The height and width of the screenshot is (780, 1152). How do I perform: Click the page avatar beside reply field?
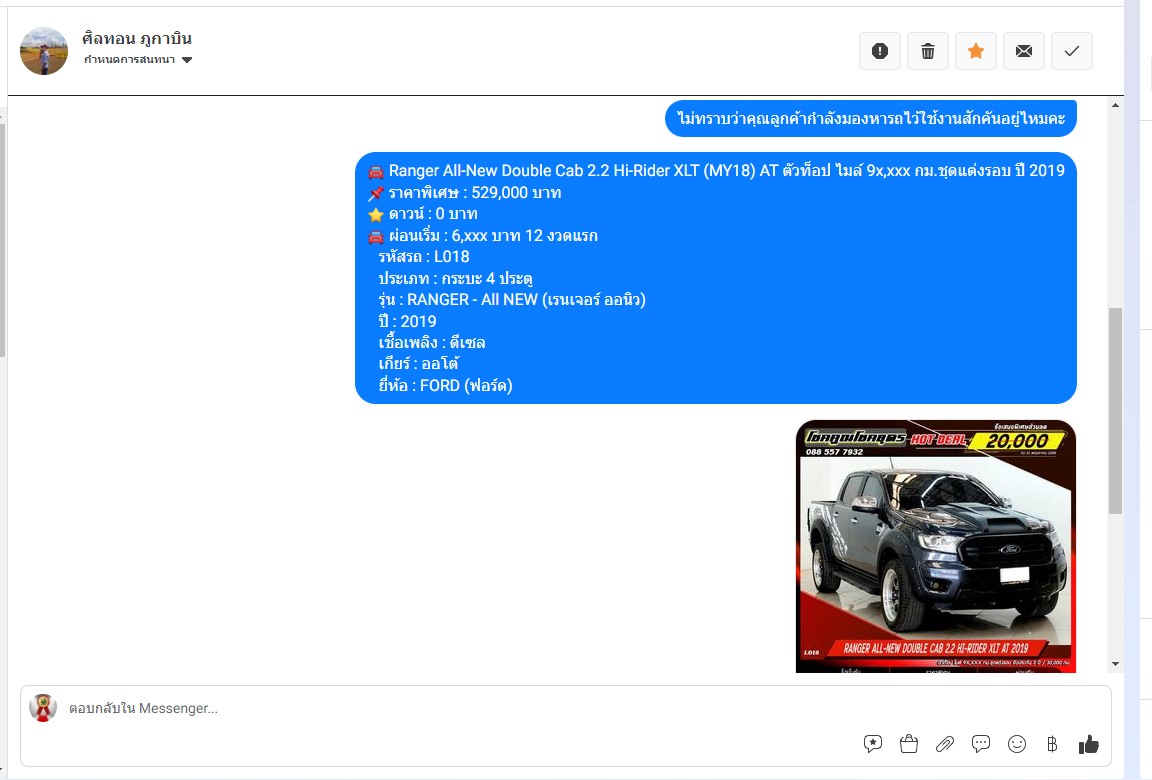pos(43,708)
